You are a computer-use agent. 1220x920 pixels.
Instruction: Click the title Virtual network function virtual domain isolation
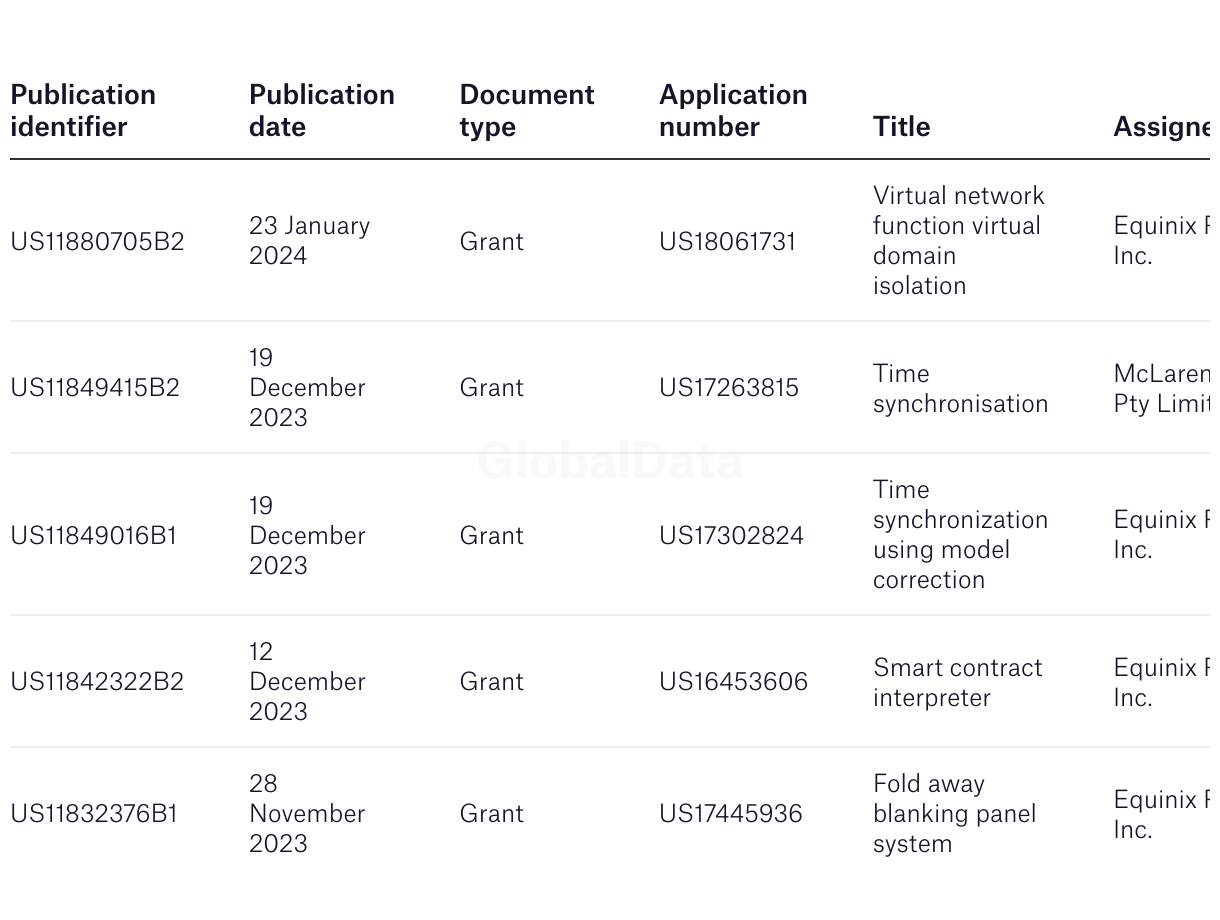[x=959, y=240]
